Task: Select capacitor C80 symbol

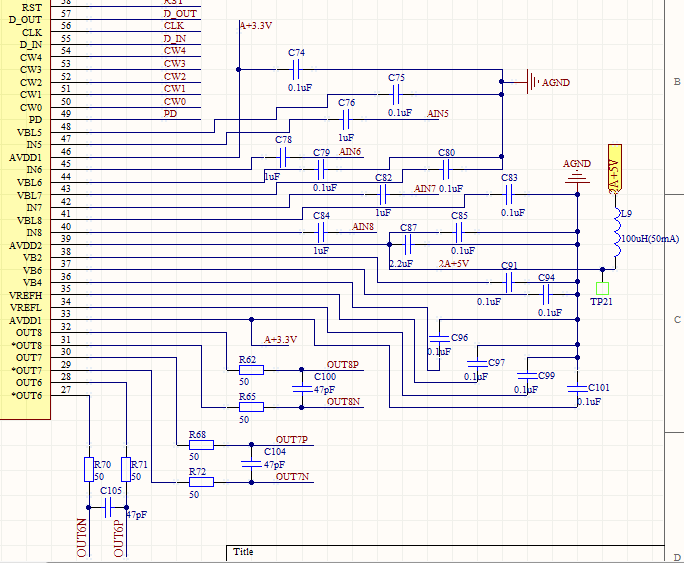Action: point(446,170)
